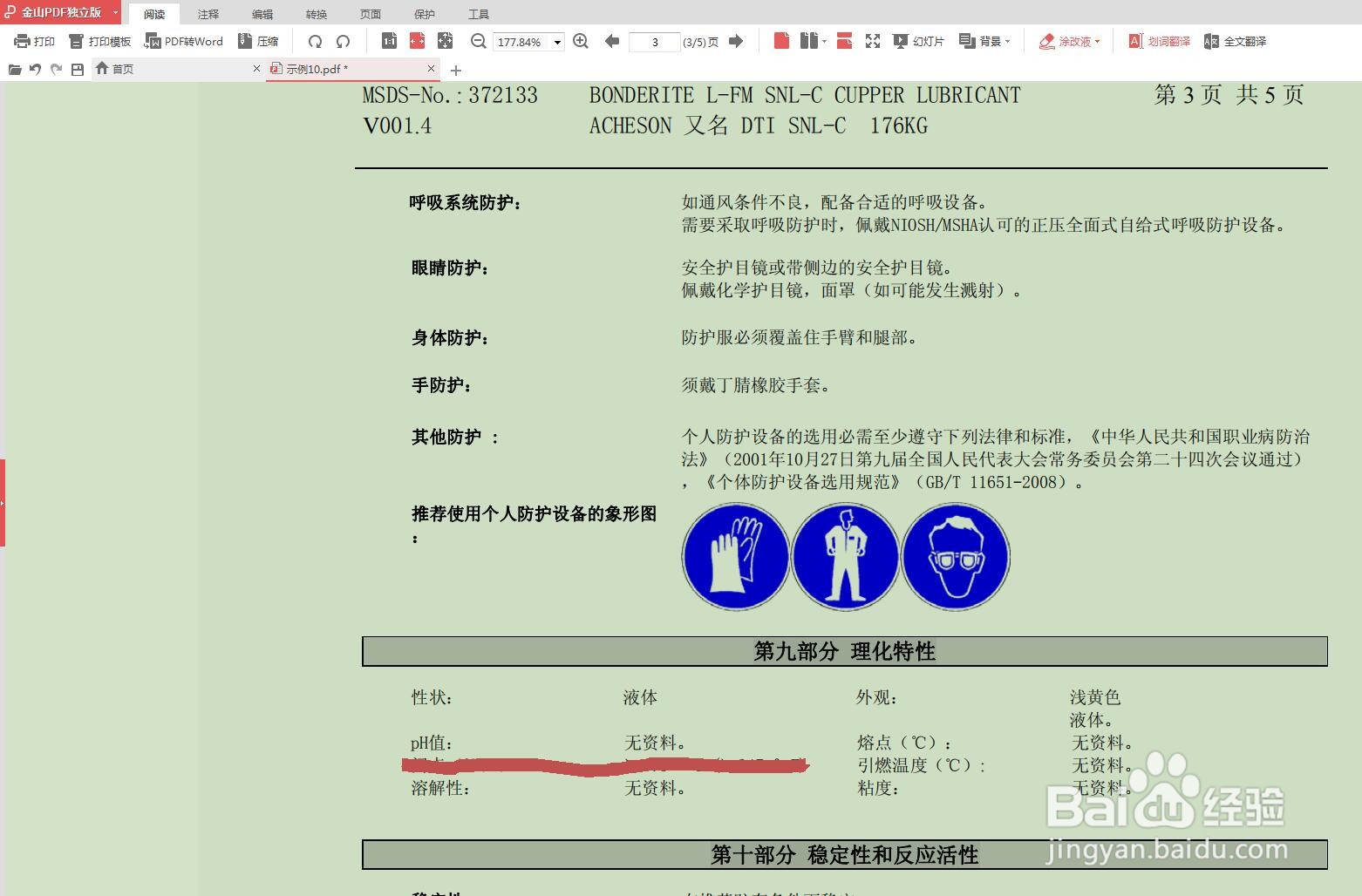Viewport: 1362px width, 896px height.
Task: Click label 呼吸系统防护
Action: 466,203
